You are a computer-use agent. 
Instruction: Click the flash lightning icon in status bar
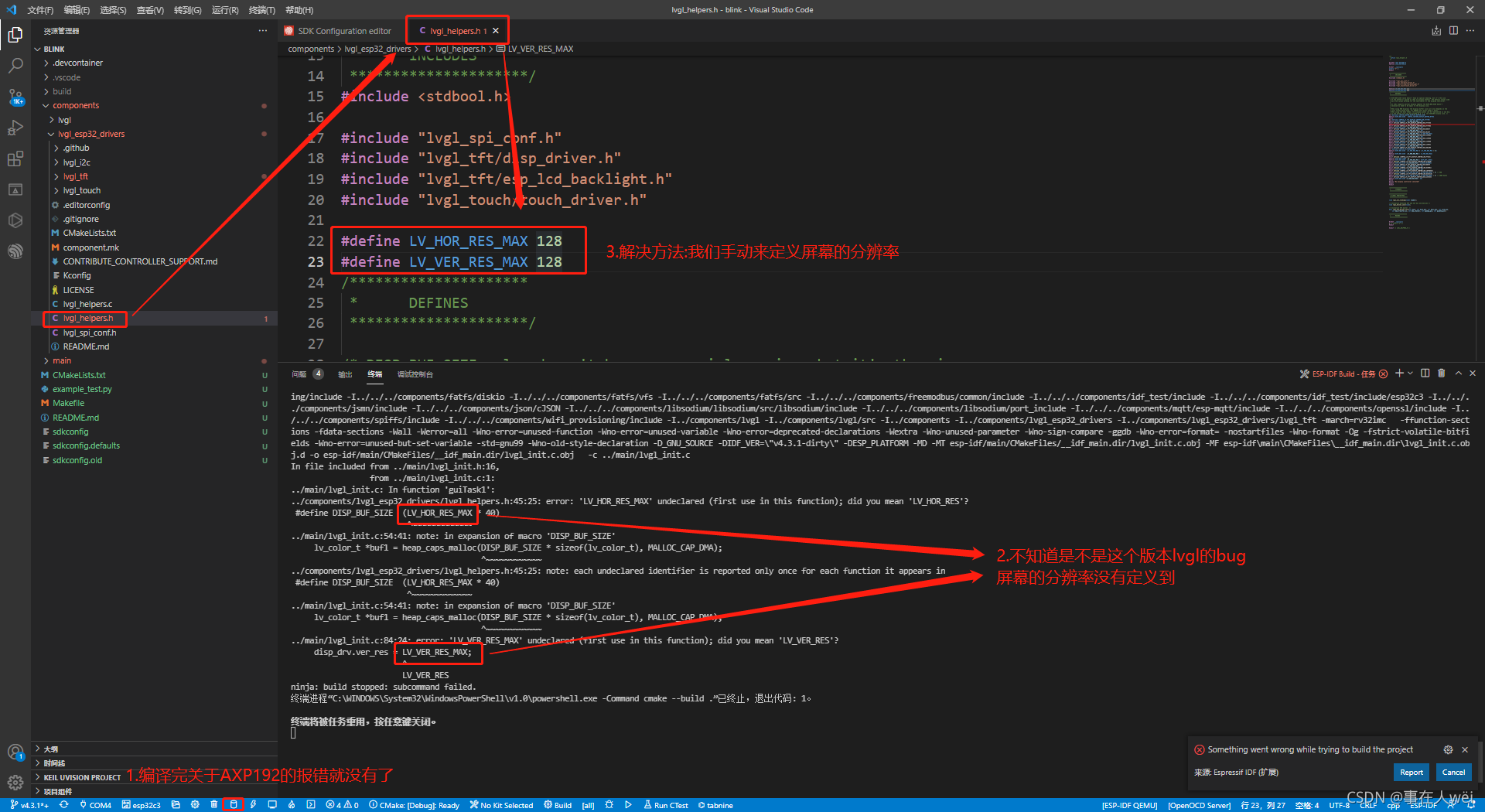coord(253,805)
